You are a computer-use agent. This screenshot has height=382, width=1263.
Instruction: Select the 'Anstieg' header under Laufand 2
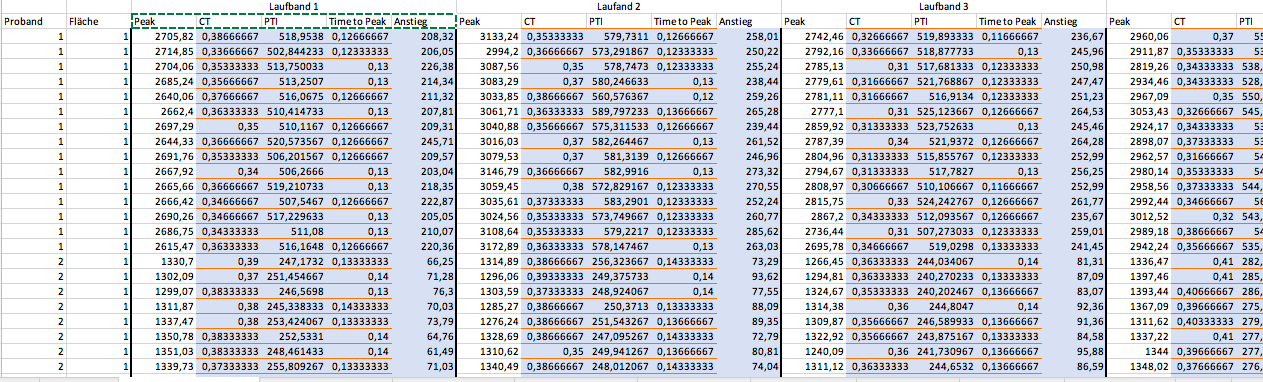click(748, 21)
